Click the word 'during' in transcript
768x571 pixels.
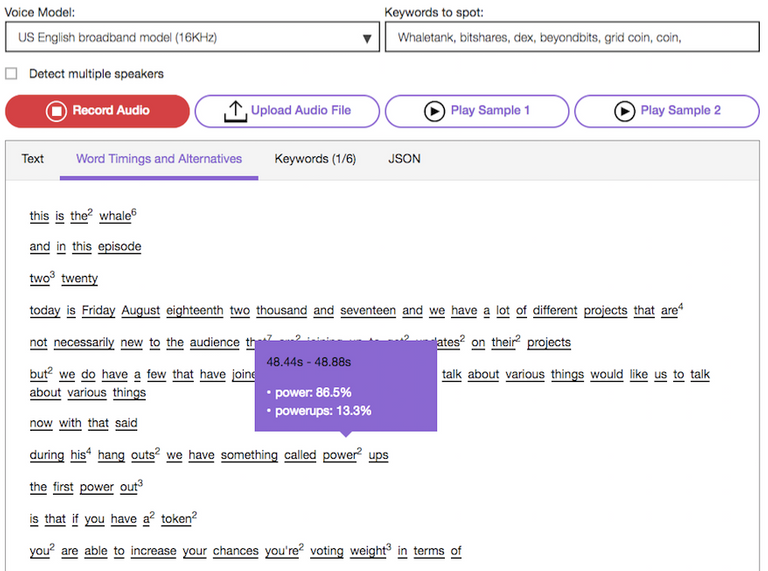(x=47, y=455)
